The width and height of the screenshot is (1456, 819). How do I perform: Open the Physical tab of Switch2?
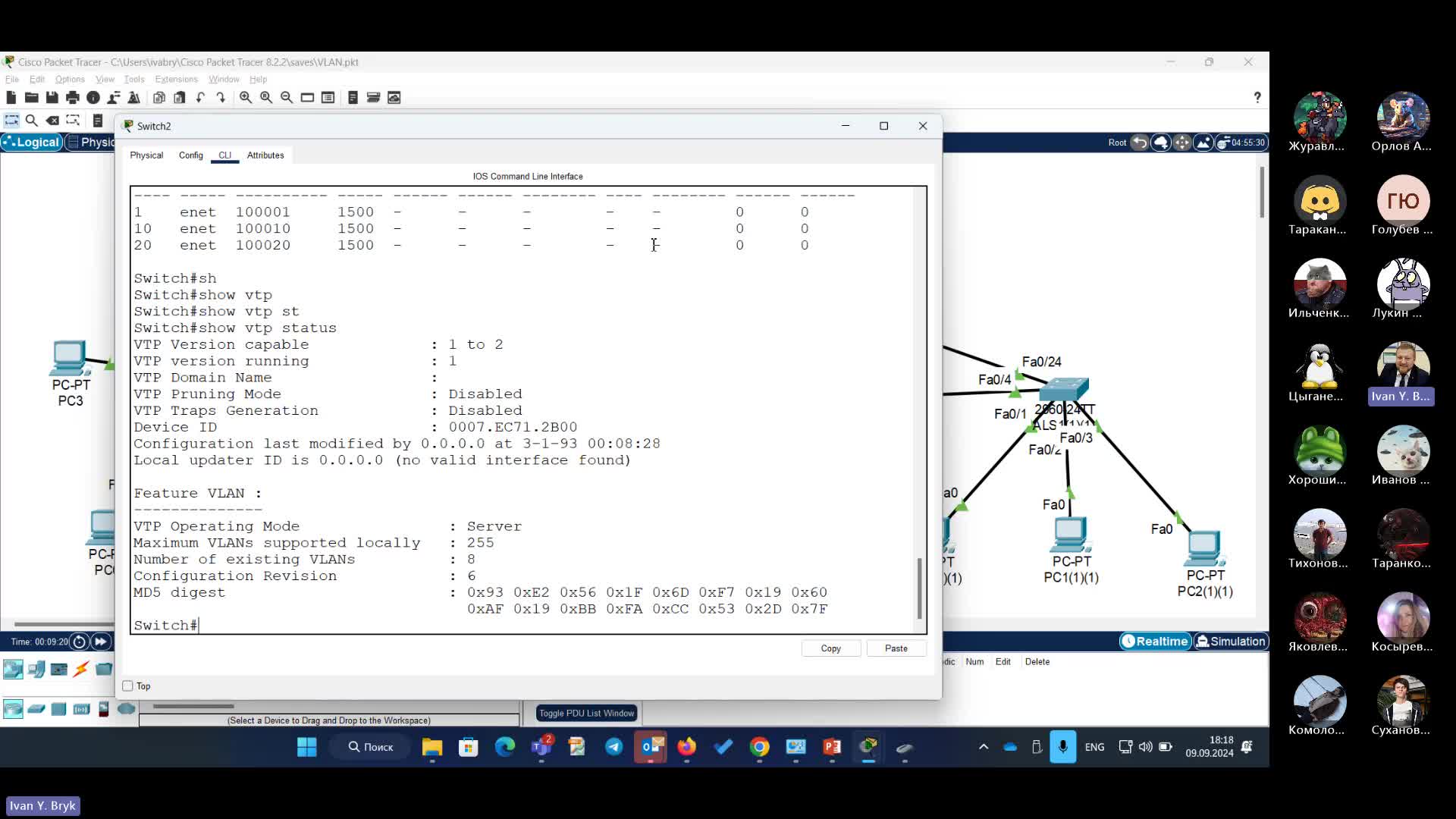(146, 155)
